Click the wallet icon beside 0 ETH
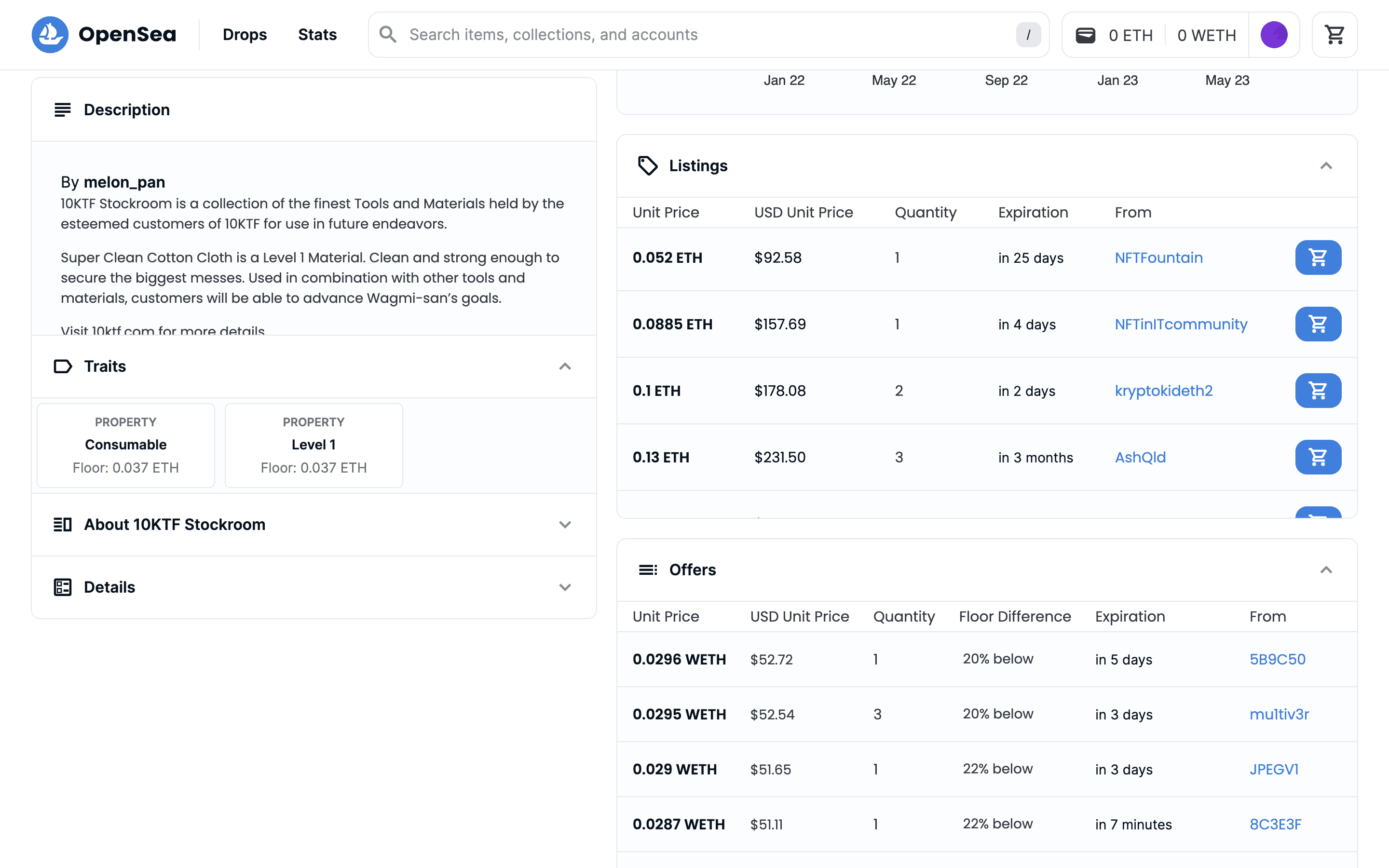 [1085, 35]
